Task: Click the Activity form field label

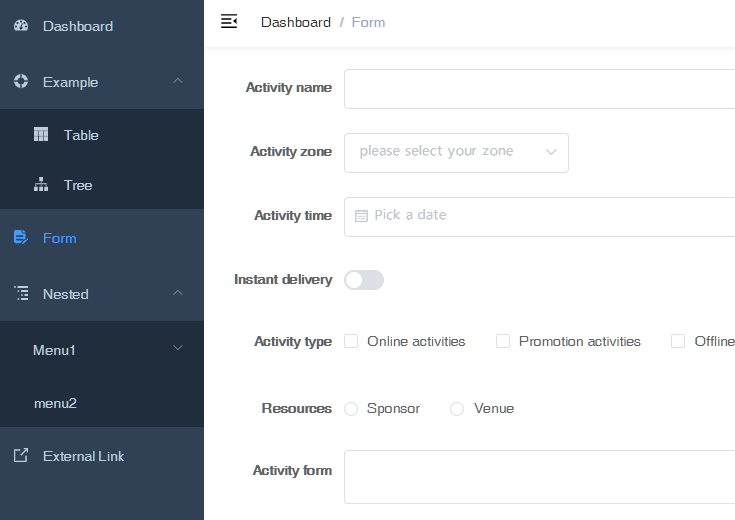Action: click(x=292, y=470)
